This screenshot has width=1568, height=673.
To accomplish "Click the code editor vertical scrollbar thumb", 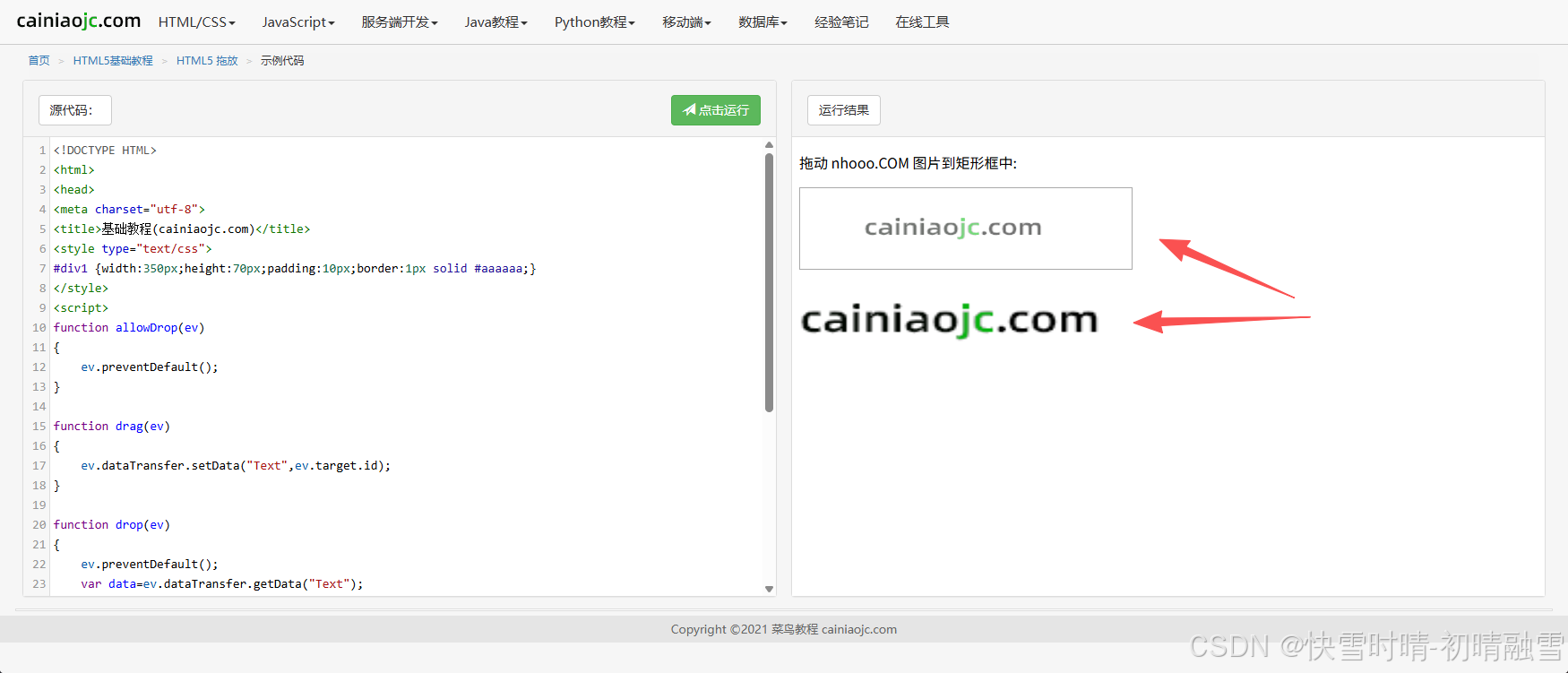I will (x=769, y=282).
